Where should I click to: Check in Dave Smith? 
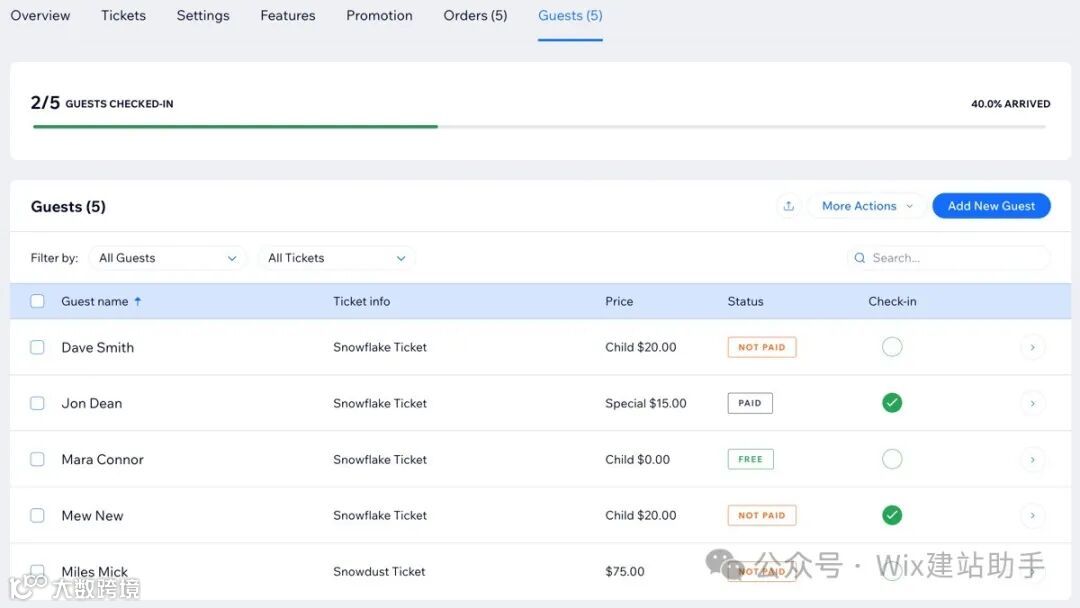click(892, 347)
